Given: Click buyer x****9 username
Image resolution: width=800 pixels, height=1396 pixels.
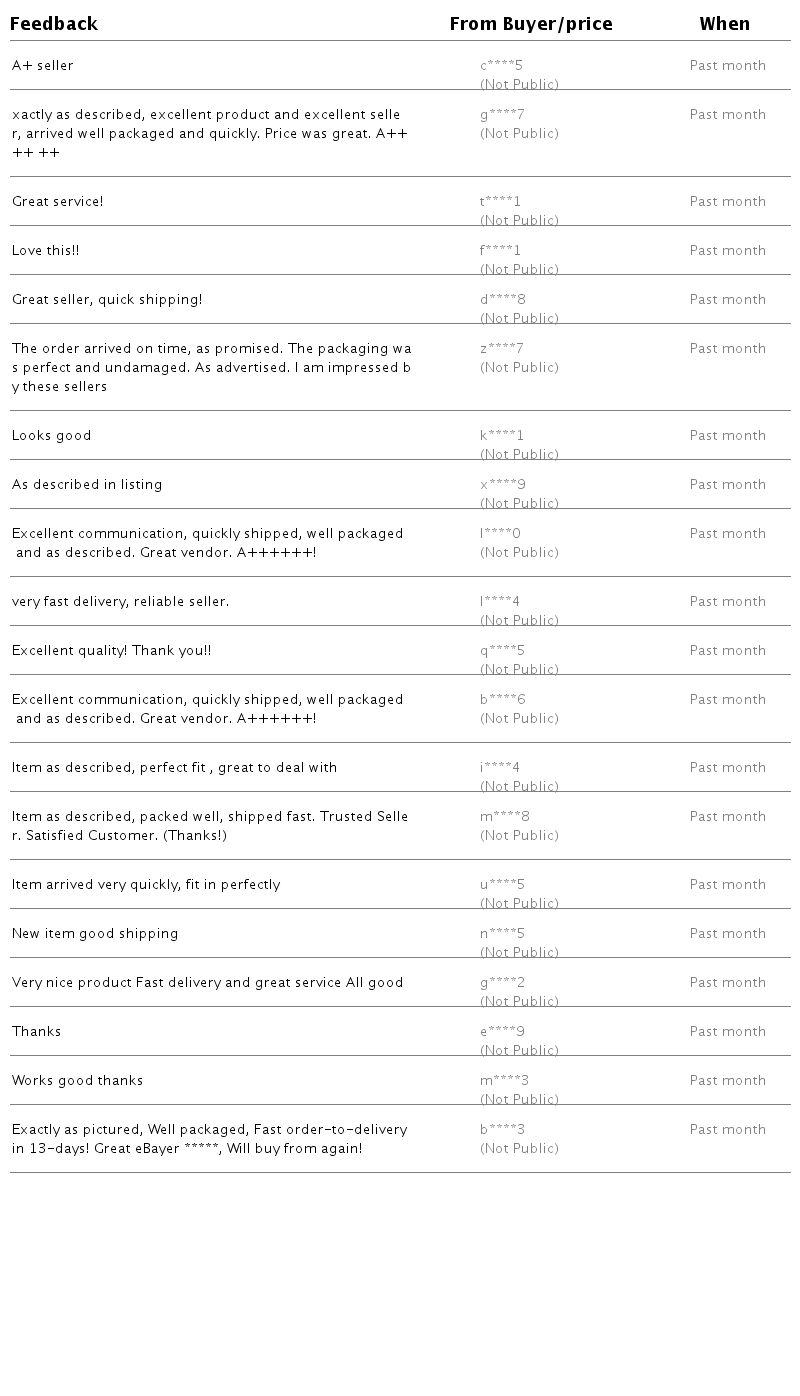Looking at the screenshot, I should (502, 485).
